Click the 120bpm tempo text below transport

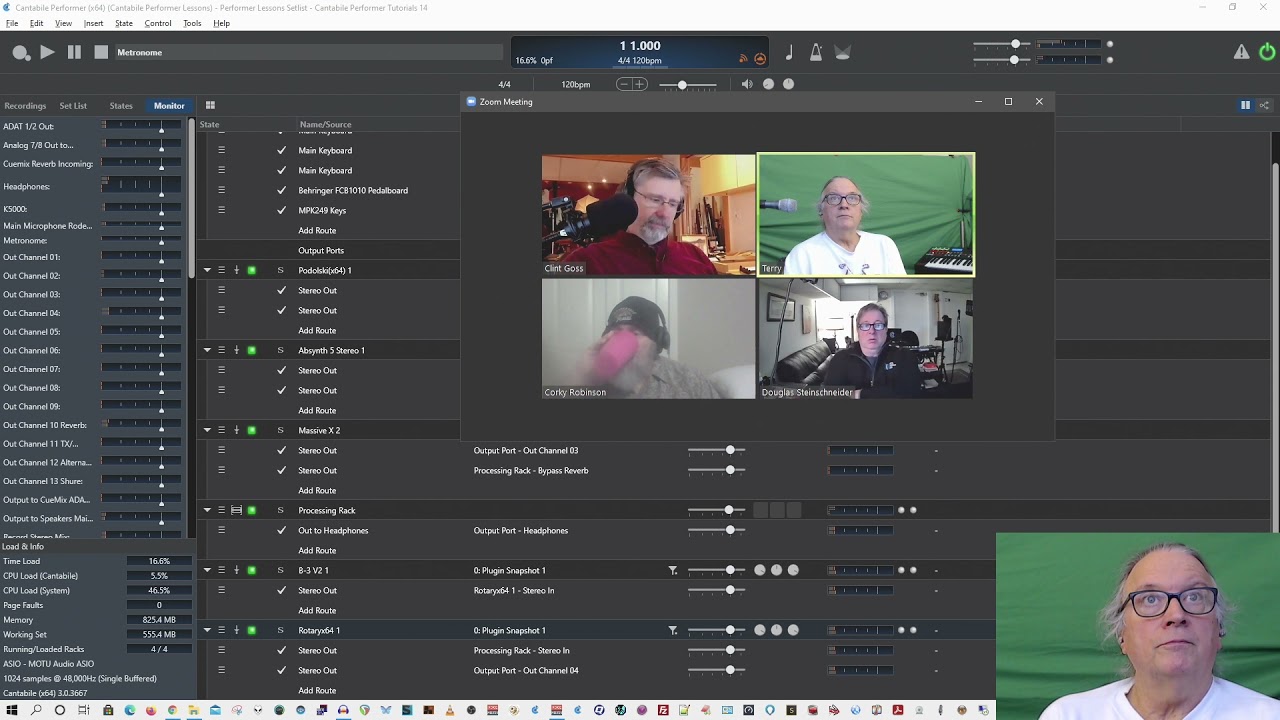tap(575, 84)
